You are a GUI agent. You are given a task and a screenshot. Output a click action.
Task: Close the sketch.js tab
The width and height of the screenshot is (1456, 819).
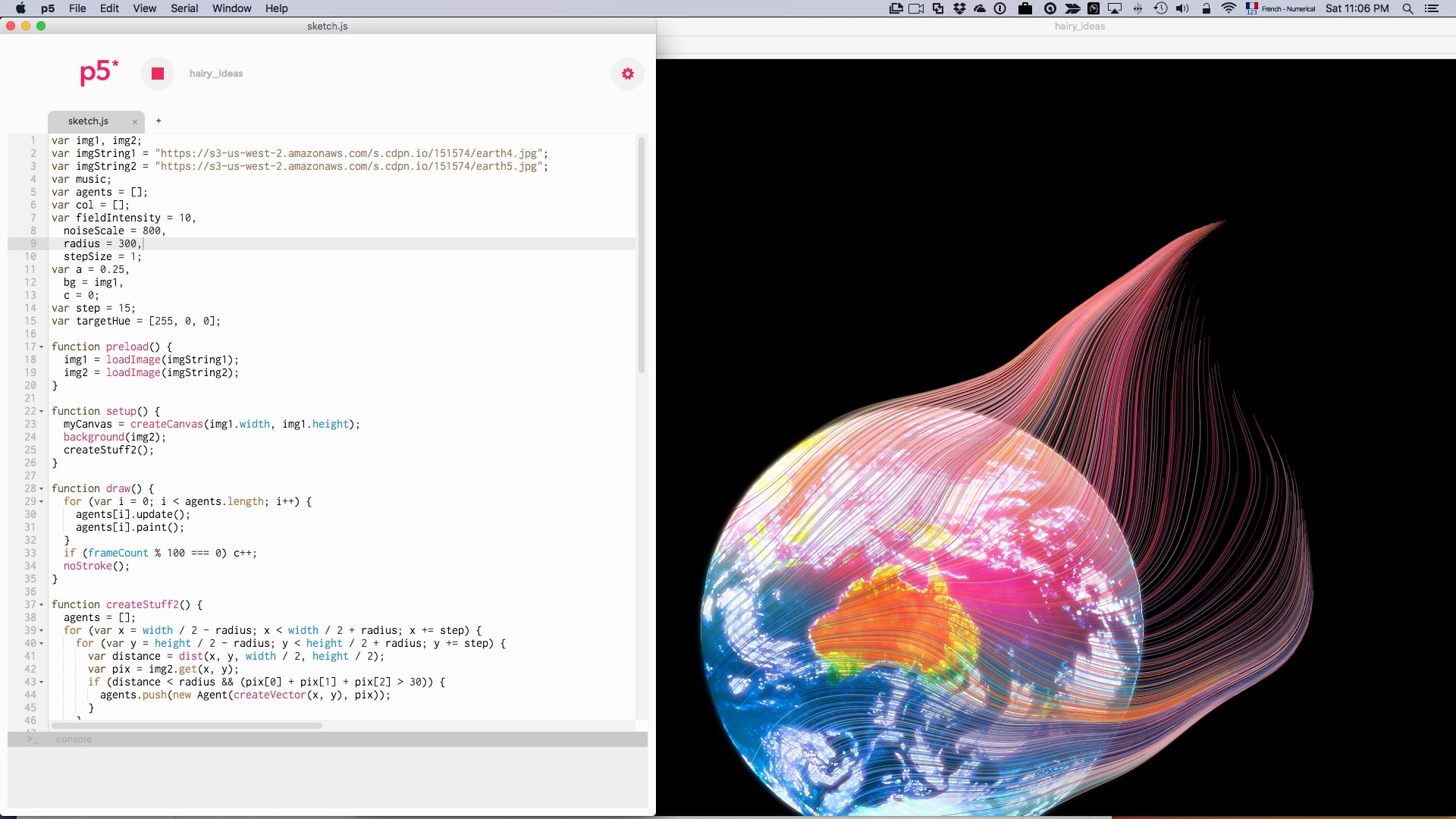[135, 121]
